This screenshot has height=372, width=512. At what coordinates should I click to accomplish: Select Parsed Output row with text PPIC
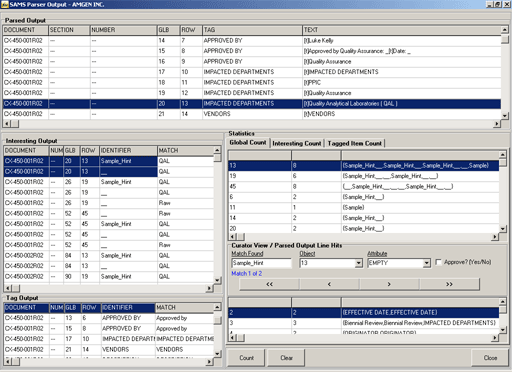pos(252,82)
